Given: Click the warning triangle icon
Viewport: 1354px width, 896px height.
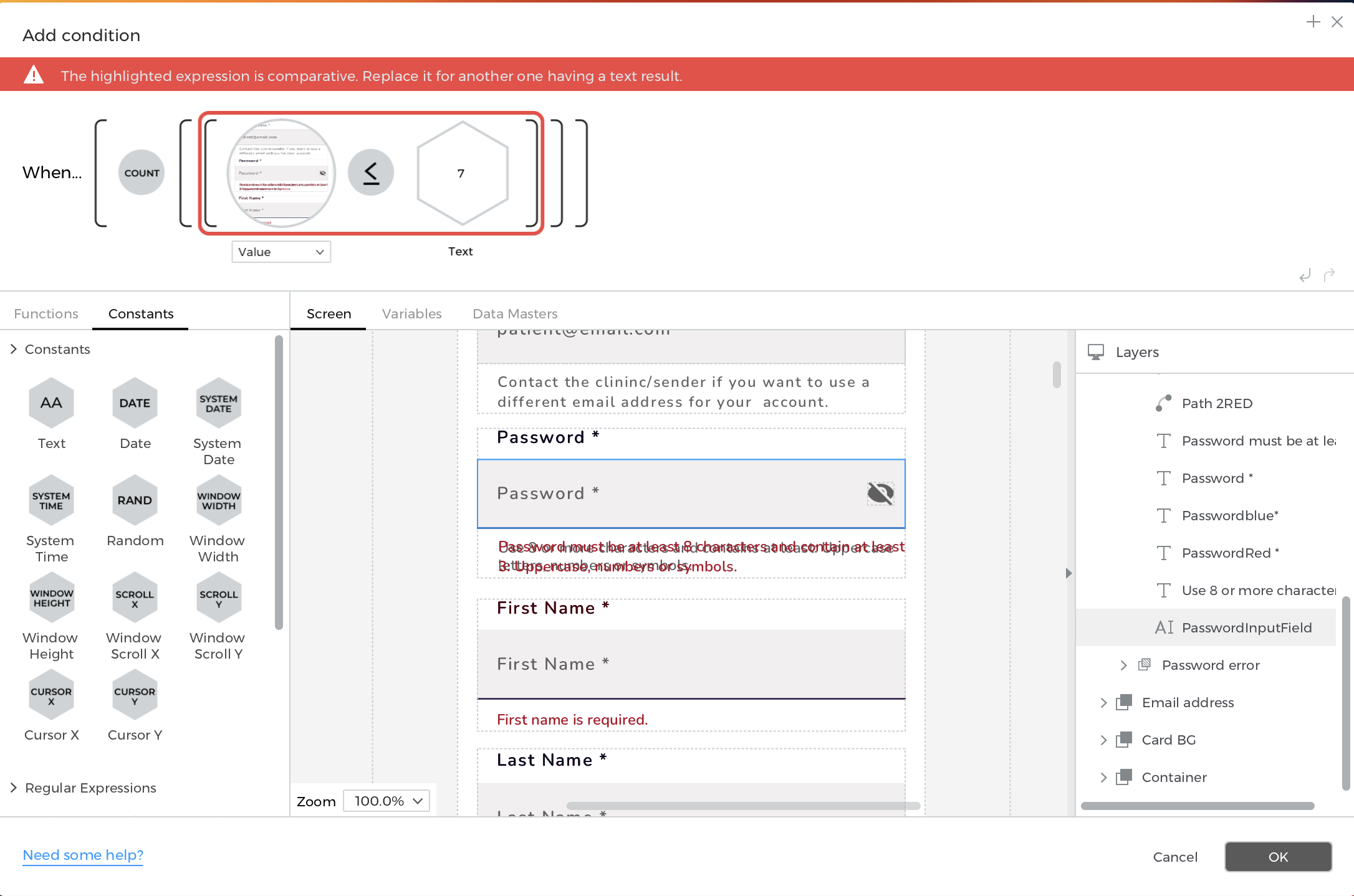Looking at the screenshot, I should click(x=34, y=75).
